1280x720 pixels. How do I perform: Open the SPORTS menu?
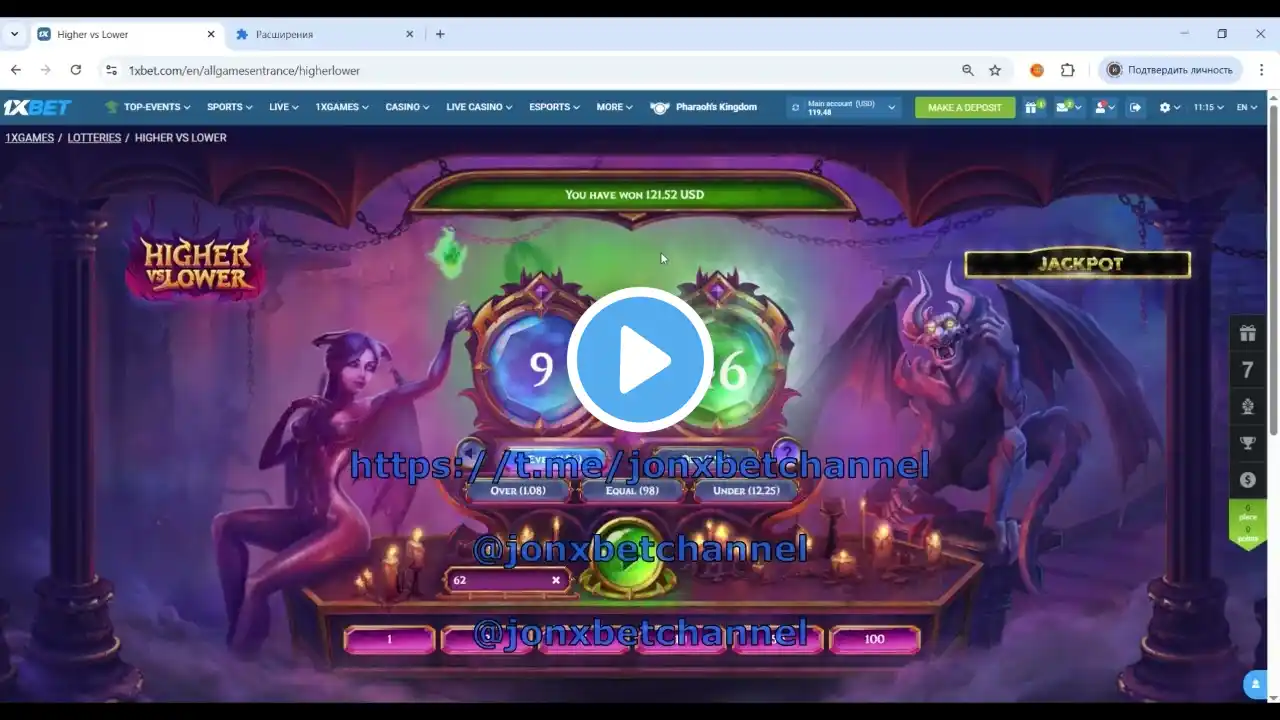(230, 107)
